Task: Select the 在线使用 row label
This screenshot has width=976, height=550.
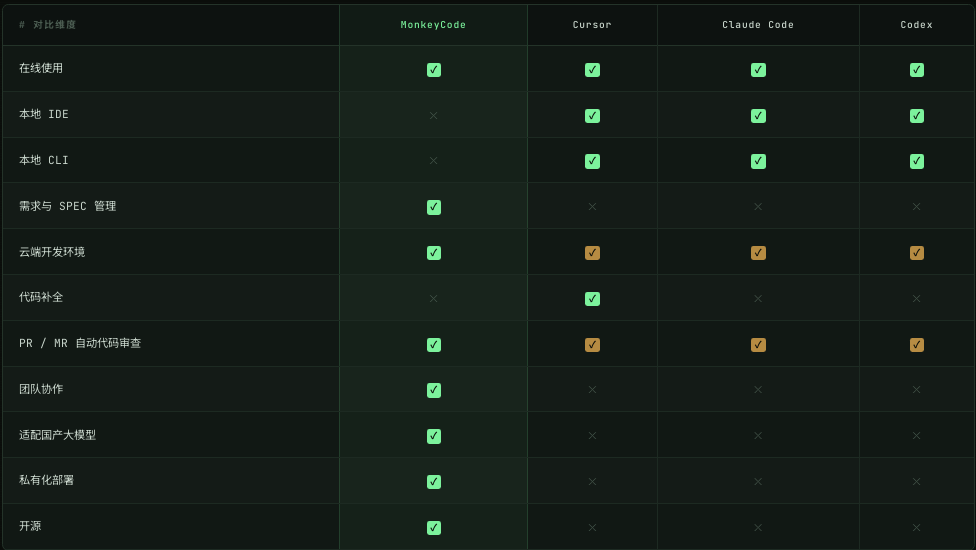Action: click(41, 68)
